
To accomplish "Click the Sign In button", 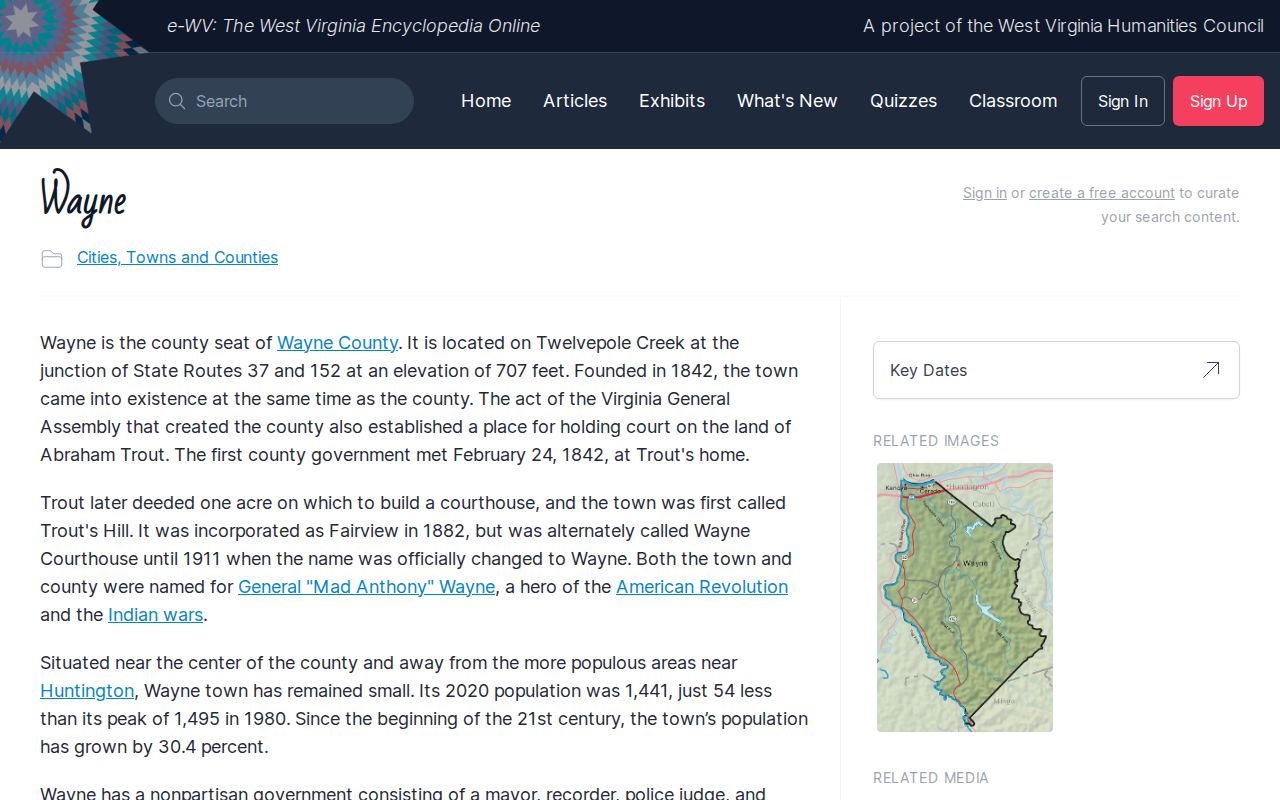I will coord(1123,101).
